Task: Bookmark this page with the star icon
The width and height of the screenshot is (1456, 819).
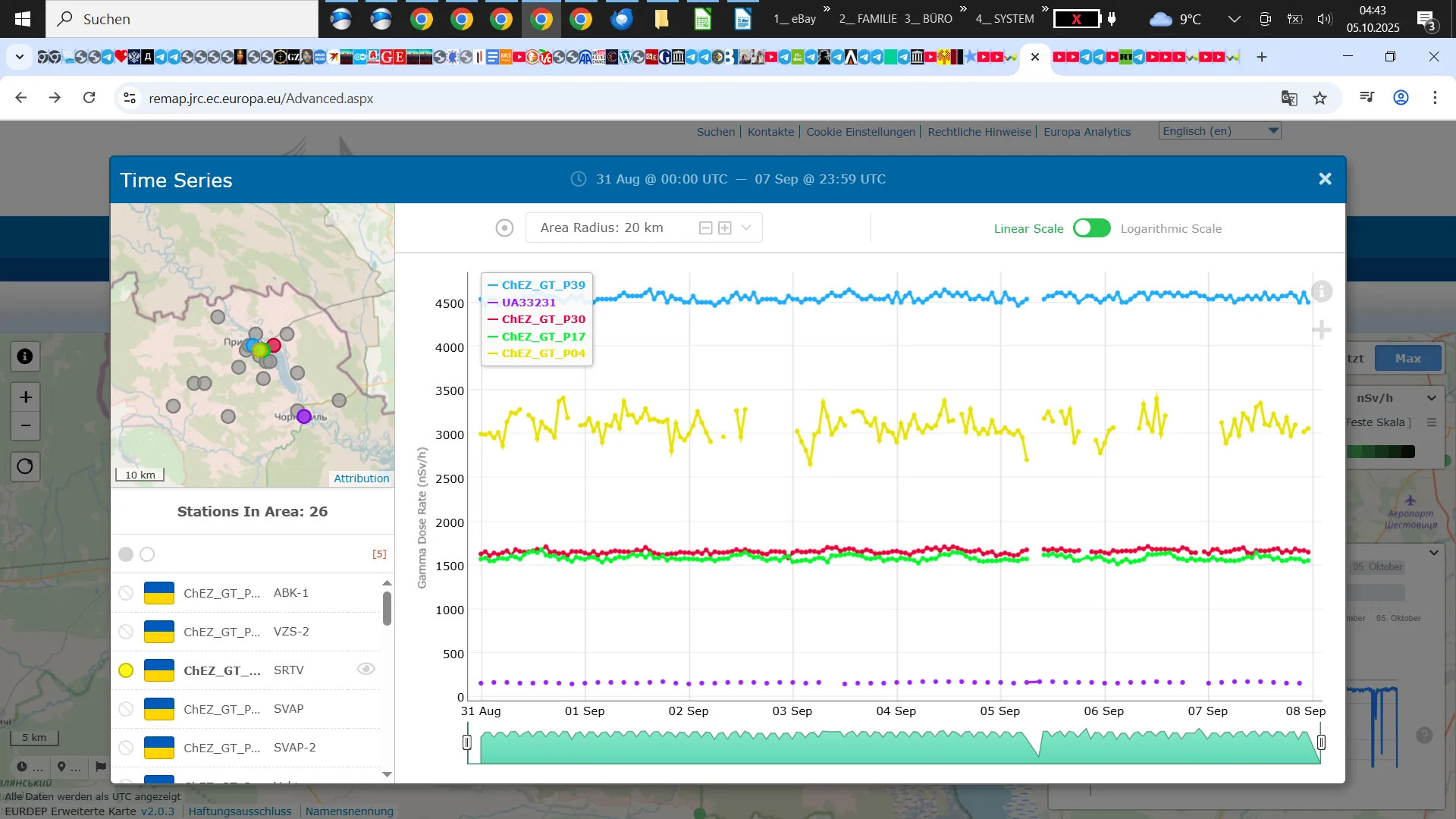Action: tap(1320, 98)
